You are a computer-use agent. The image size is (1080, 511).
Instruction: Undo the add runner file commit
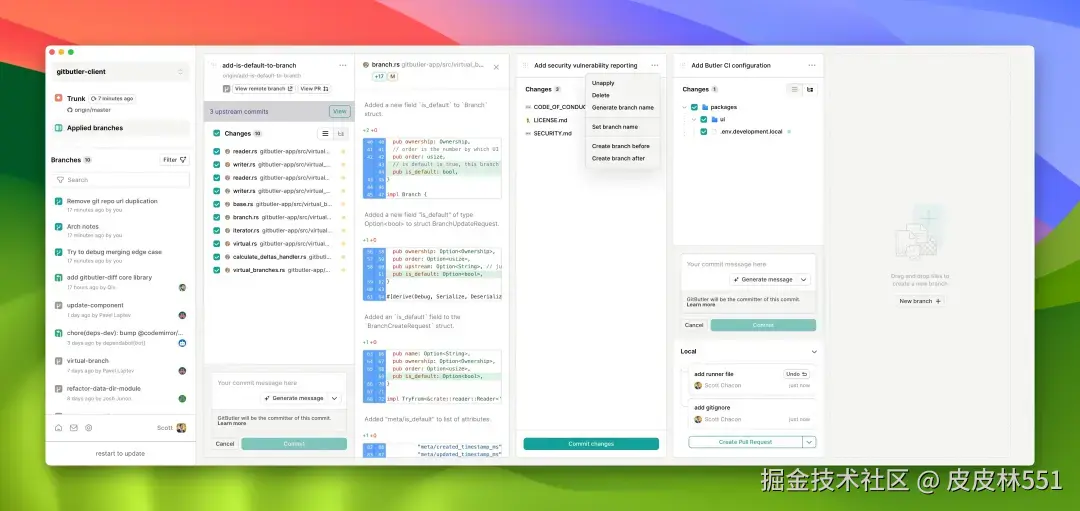click(797, 374)
